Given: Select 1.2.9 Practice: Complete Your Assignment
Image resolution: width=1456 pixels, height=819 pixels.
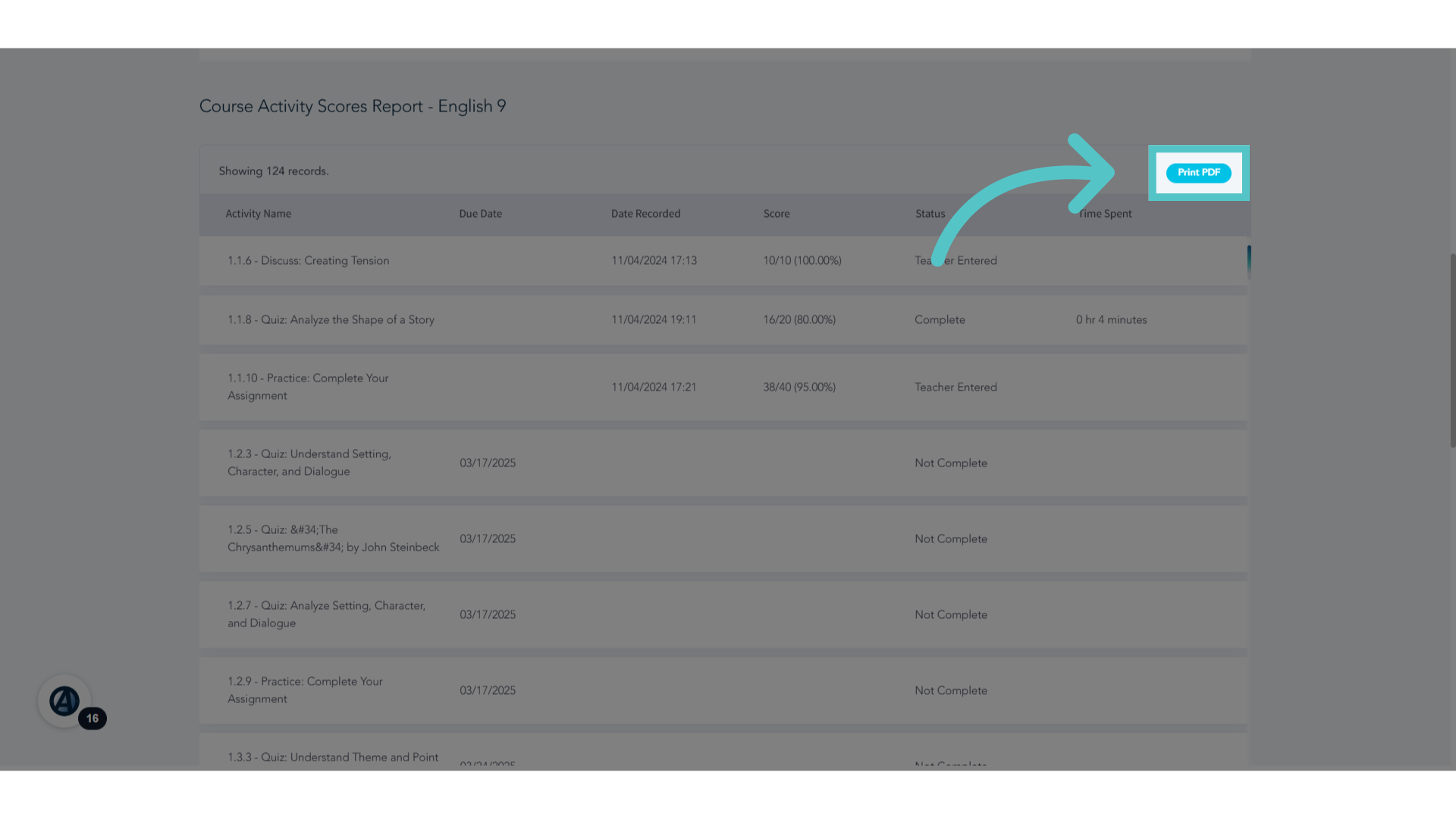Looking at the screenshot, I should [x=723, y=690].
